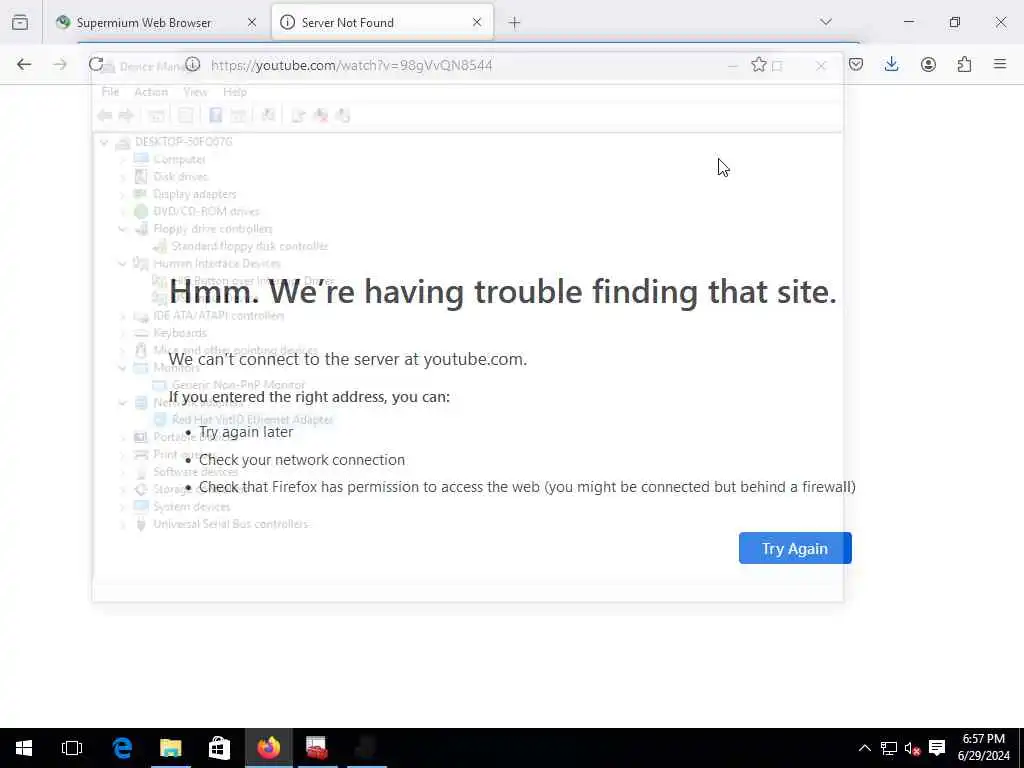Open the Windows Start menu

point(24,748)
